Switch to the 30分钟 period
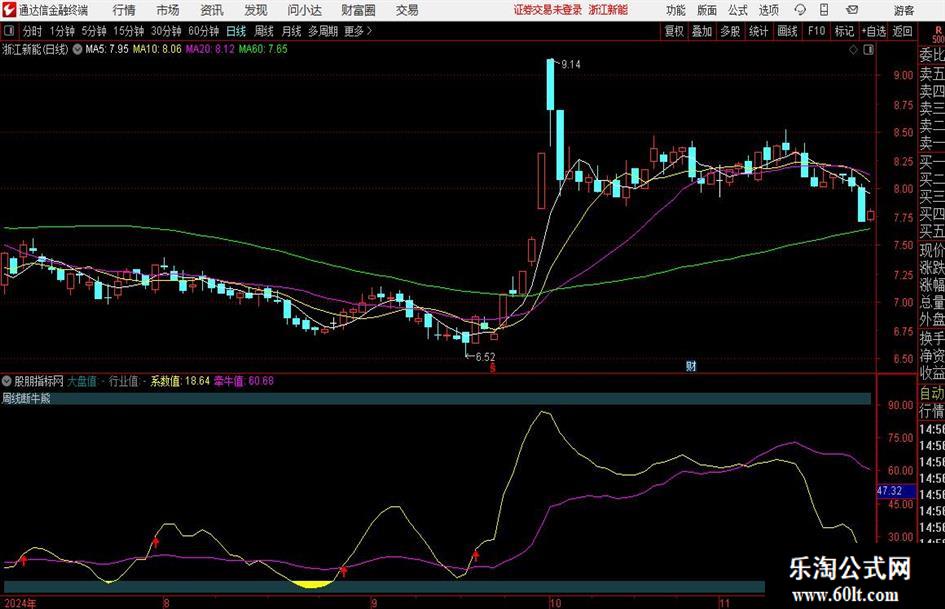 (x=166, y=31)
